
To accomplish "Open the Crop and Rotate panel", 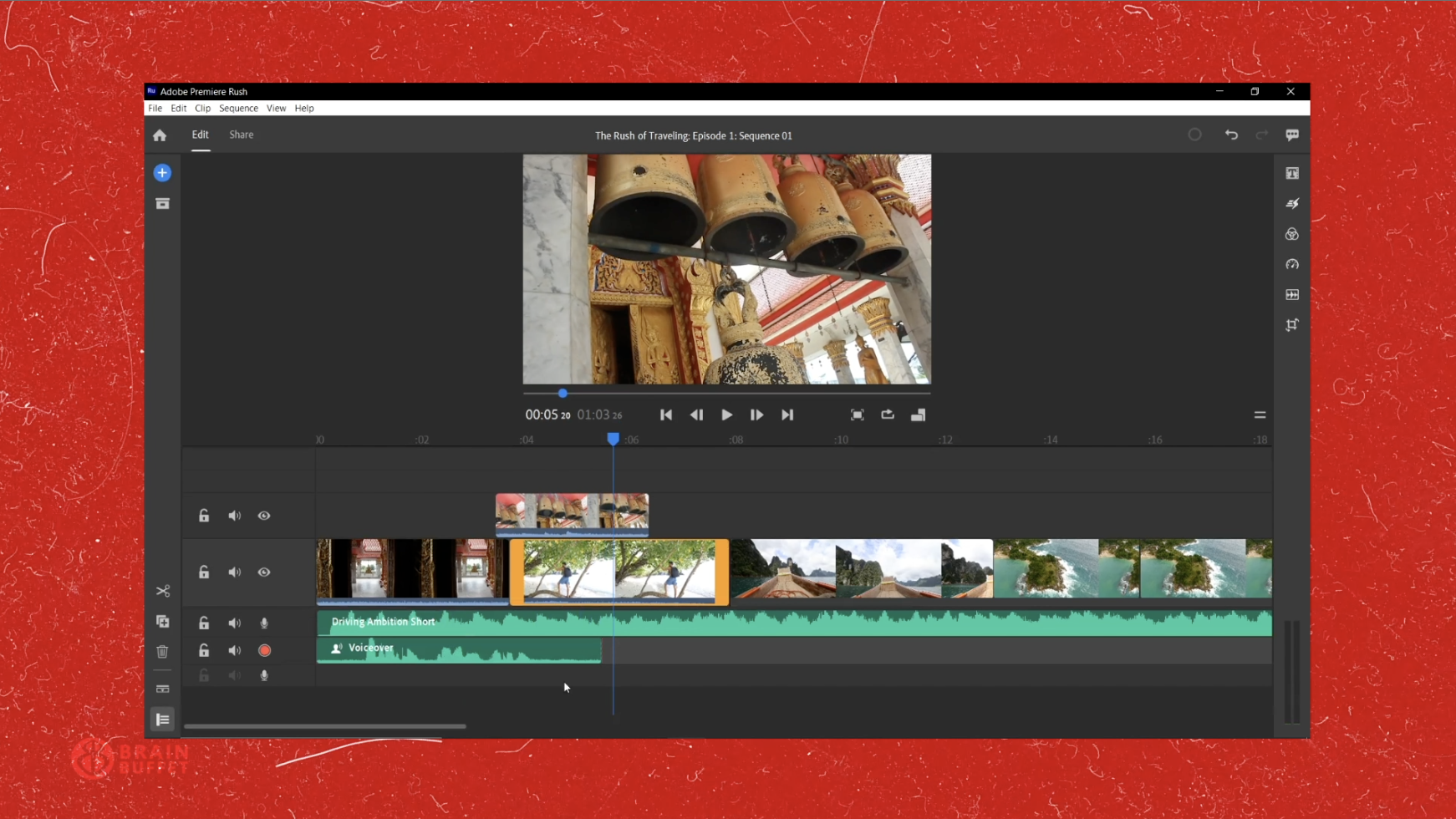I will (x=1292, y=325).
